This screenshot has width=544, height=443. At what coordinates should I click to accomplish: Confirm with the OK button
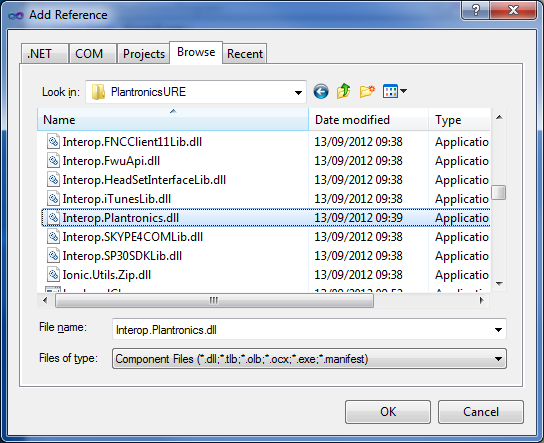click(x=388, y=412)
